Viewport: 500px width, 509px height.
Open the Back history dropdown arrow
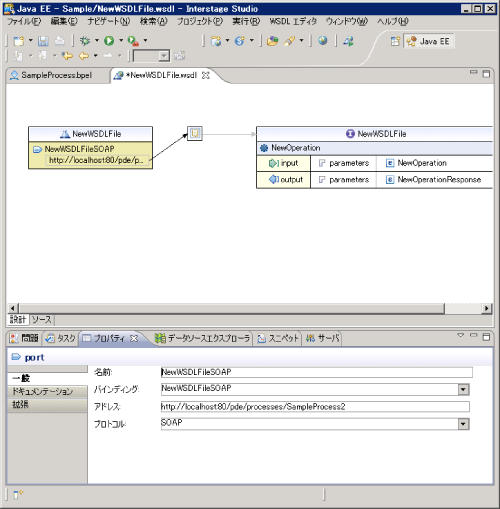[x=96, y=56]
